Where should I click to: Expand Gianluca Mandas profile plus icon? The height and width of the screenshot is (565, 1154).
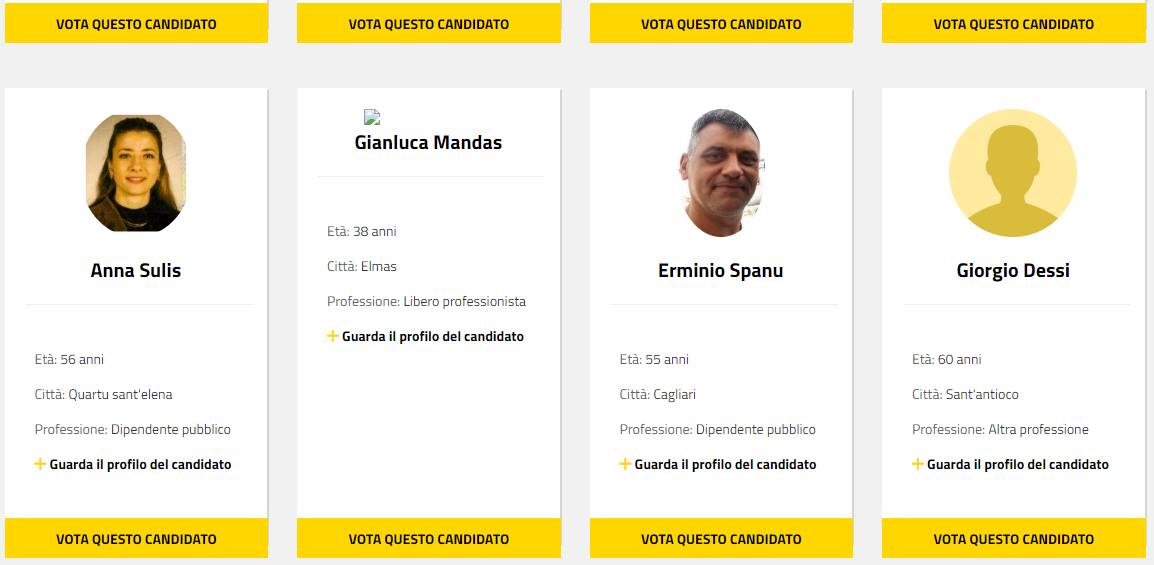[x=333, y=336]
